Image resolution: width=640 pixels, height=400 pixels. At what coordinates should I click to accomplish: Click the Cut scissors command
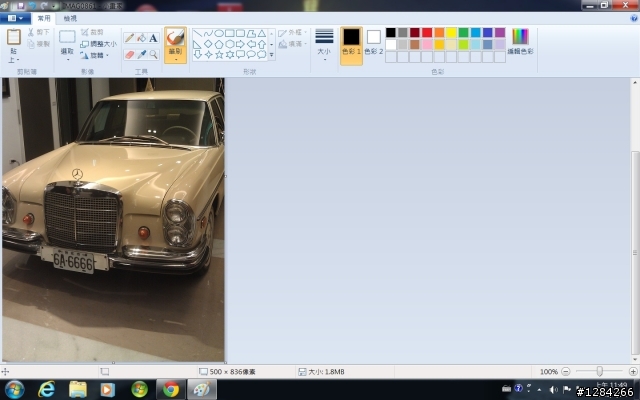pos(39,32)
